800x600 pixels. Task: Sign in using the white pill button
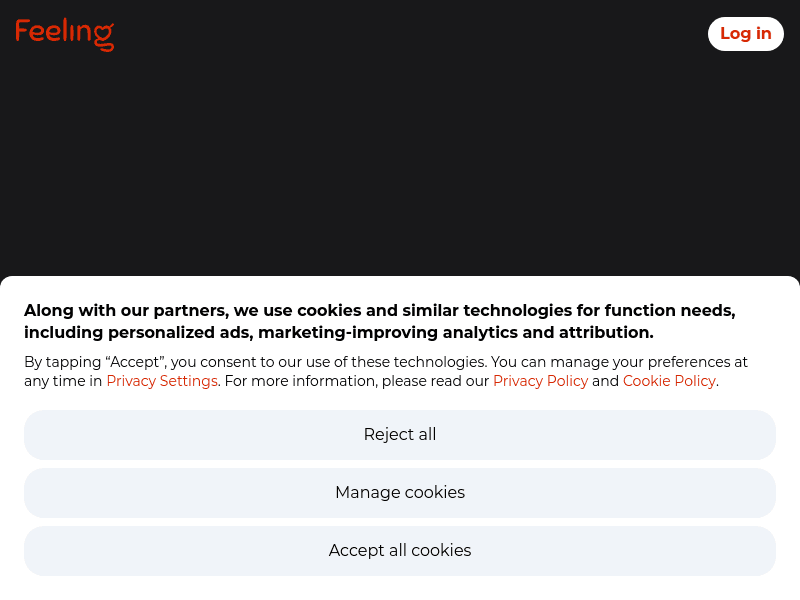745,34
